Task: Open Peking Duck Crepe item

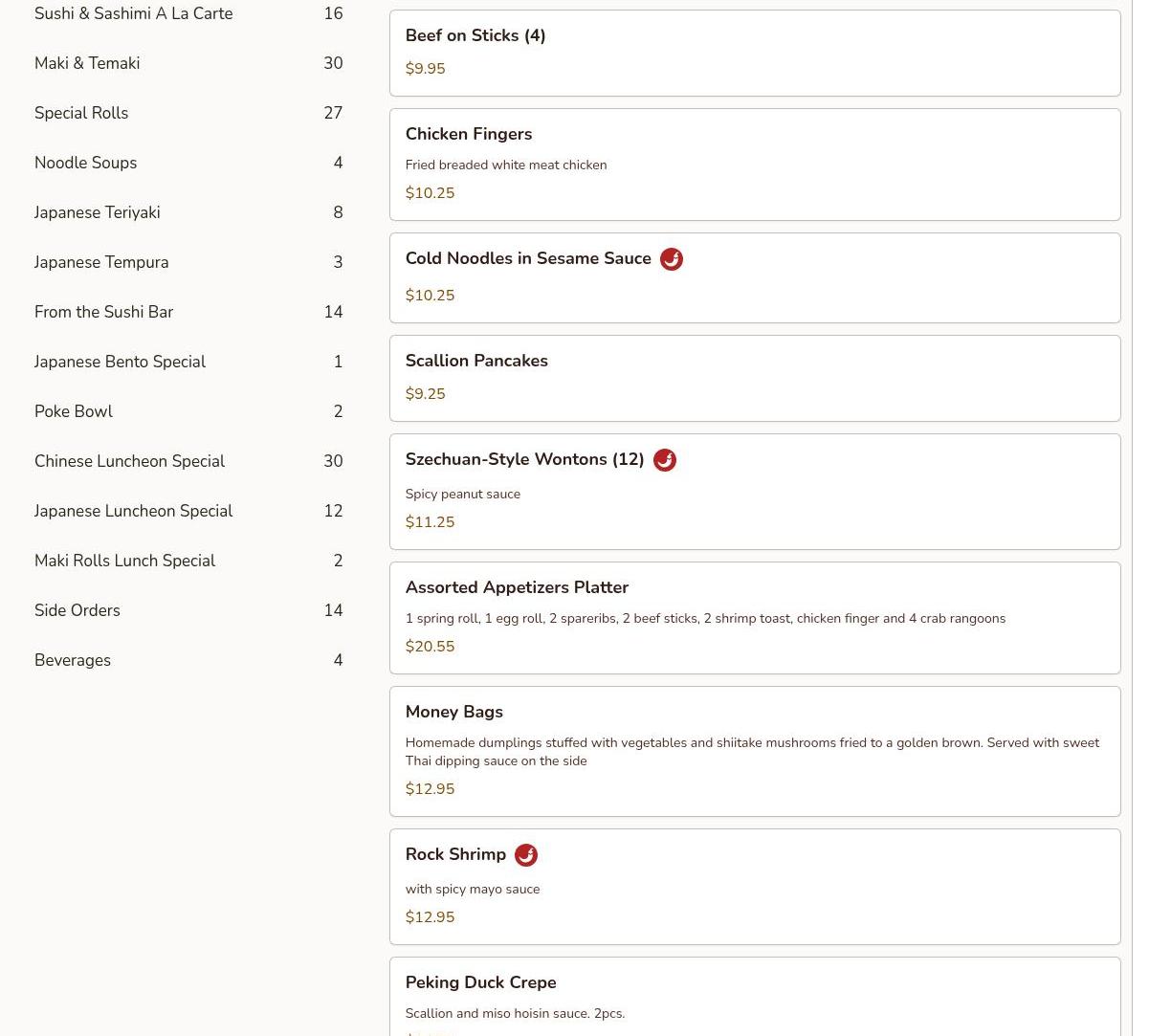Action: [755, 997]
